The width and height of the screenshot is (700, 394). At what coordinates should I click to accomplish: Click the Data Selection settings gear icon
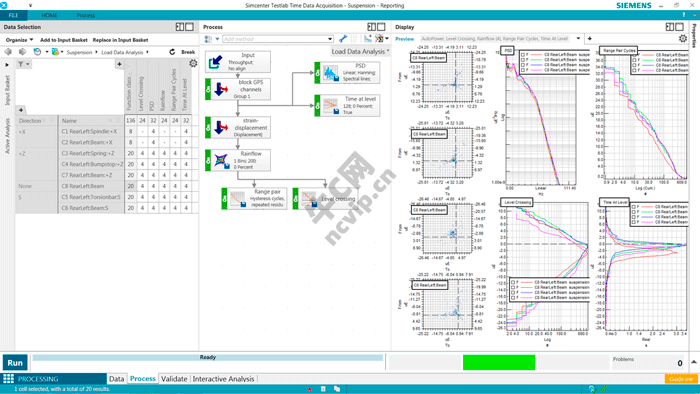[193, 64]
